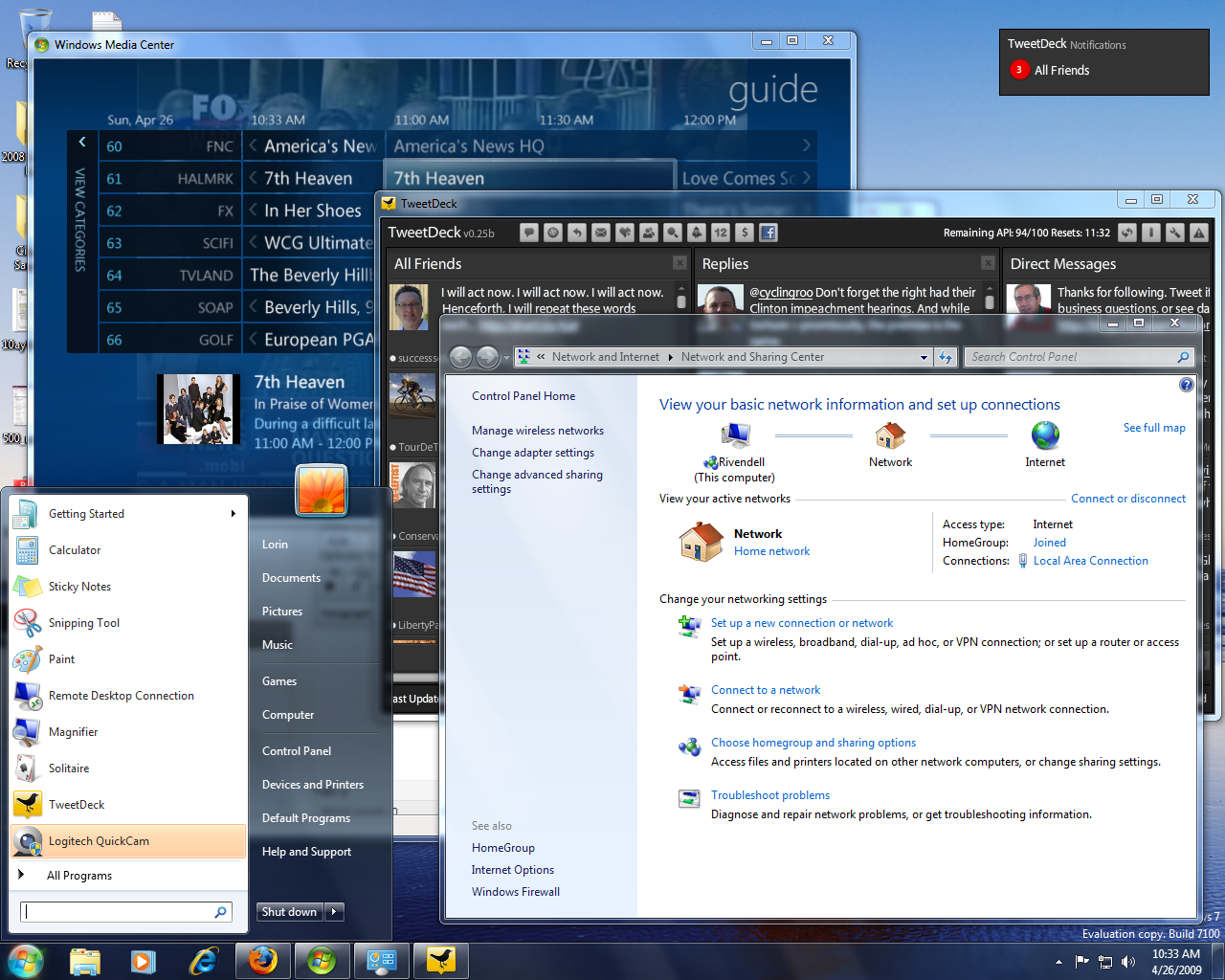Launch Logitech QuickCam from Start menu
Image resolution: width=1225 pixels, height=980 pixels.
[x=129, y=841]
